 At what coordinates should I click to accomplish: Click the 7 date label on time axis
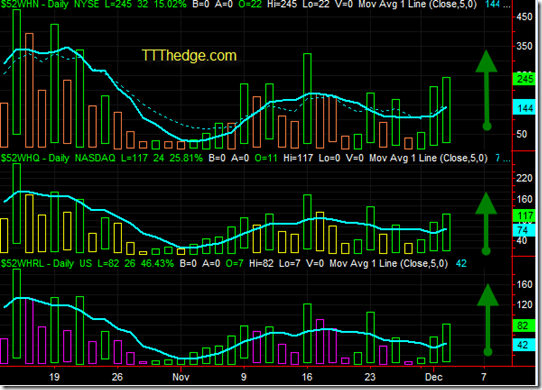(484, 377)
